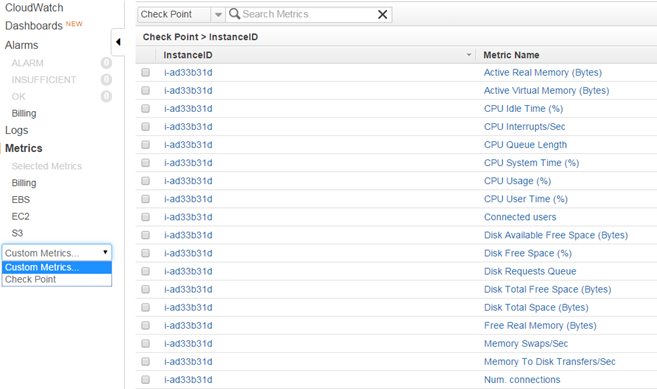This screenshot has height=389, width=657.
Task: Tick checkbox for CPU Usage (%)
Action: click(145, 181)
